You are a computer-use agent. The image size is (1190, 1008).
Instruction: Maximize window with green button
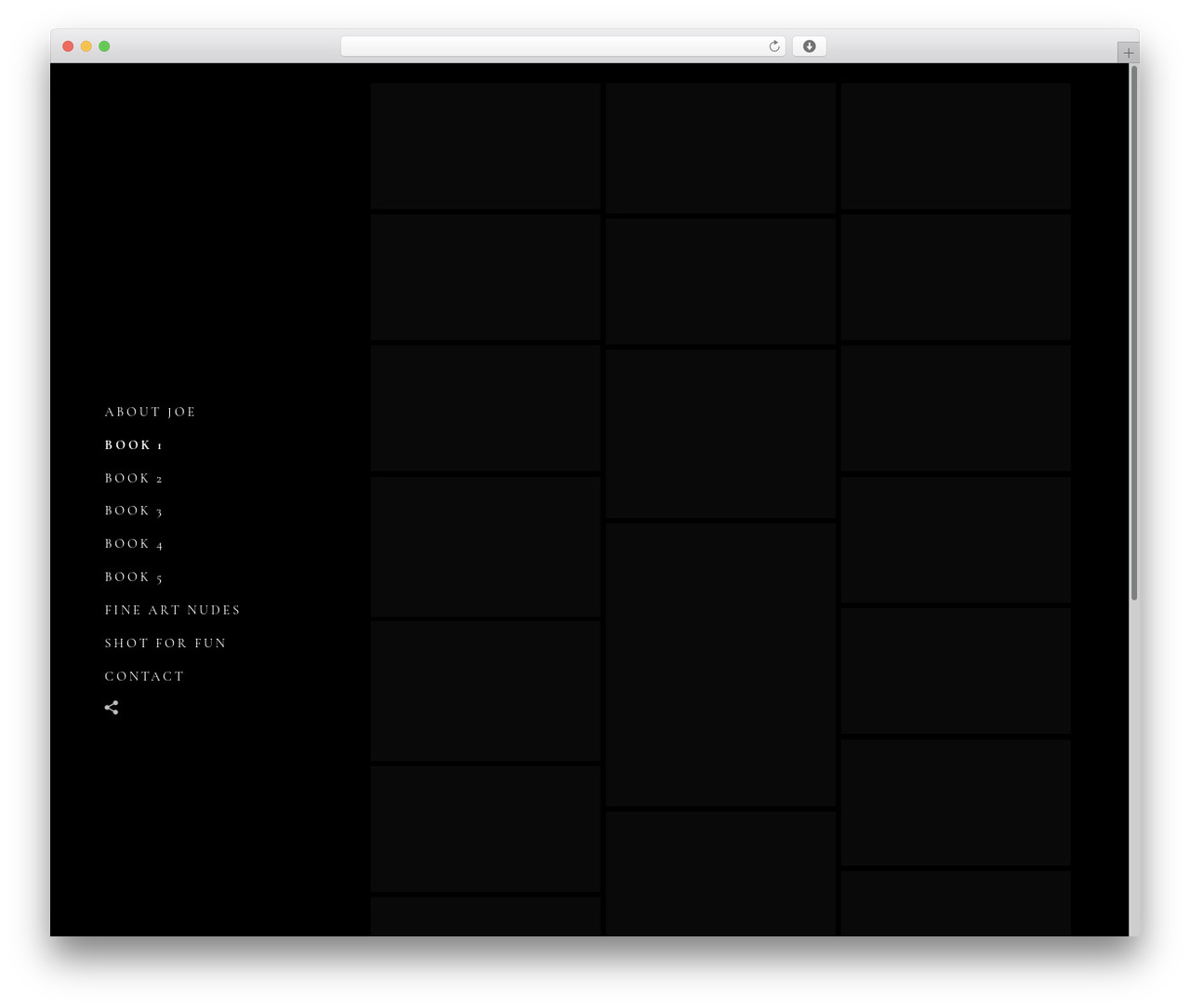[104, 46]
